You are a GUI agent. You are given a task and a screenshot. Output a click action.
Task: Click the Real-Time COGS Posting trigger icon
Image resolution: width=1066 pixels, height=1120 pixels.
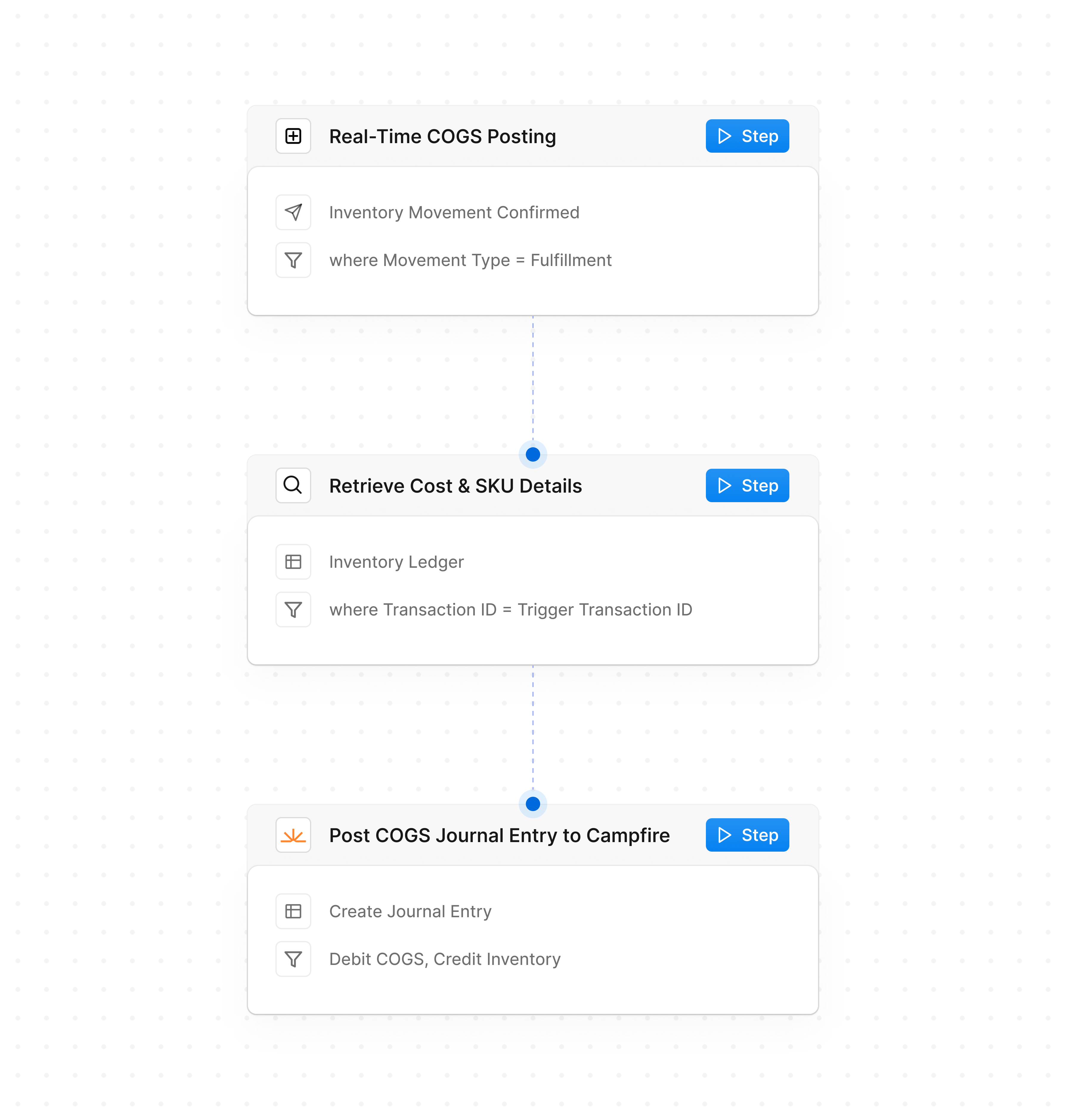coord(293,136)
